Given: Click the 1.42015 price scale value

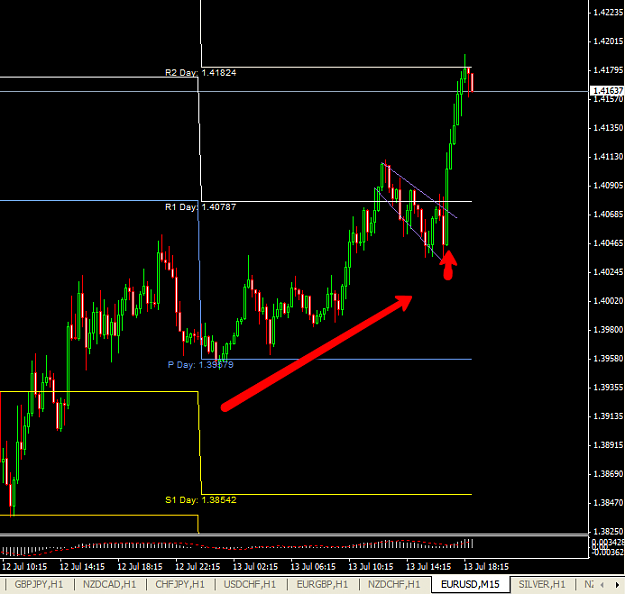Looking at the screenshot, I should point(608,41).
